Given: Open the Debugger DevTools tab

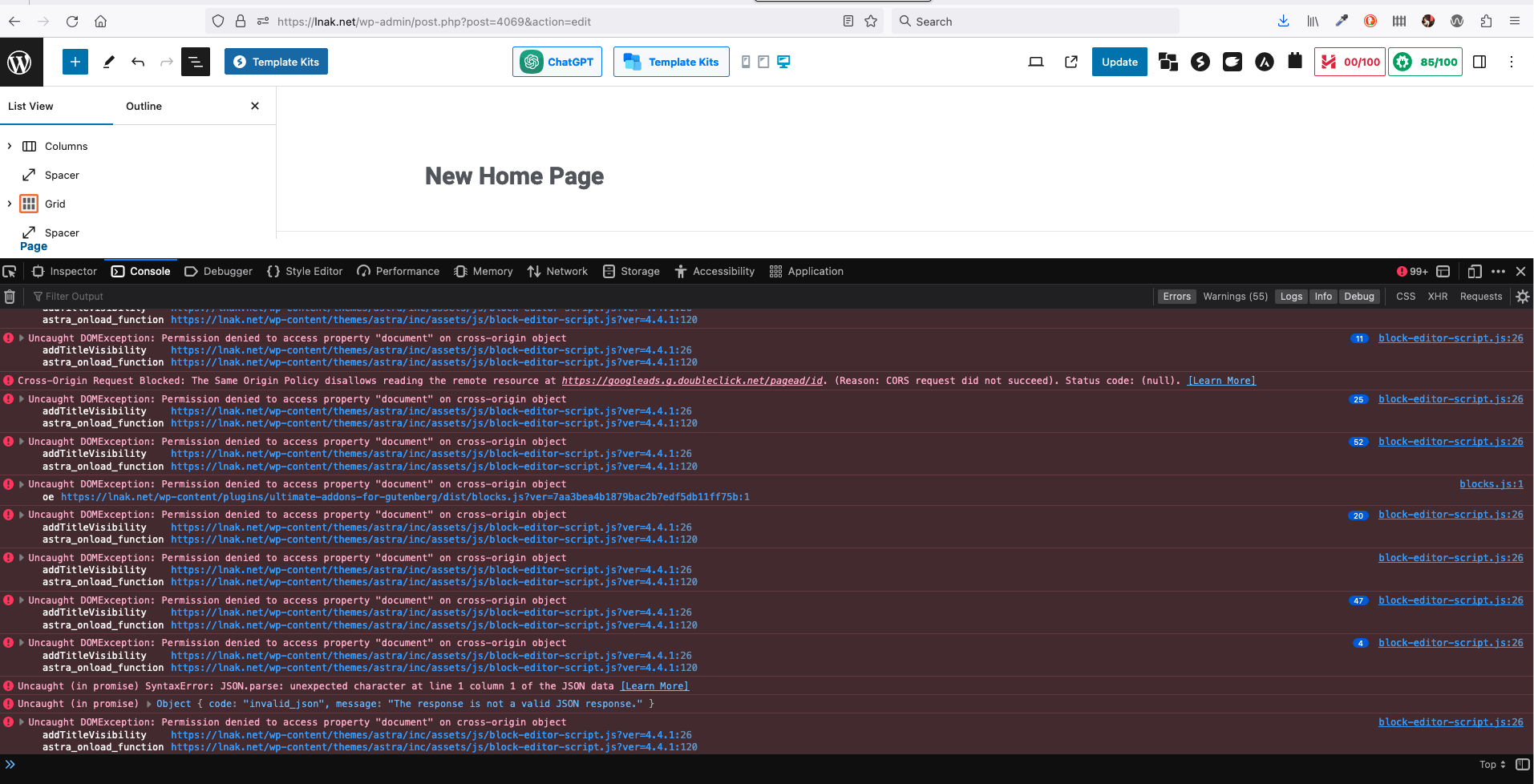Looking at the screenshot, I should pyautogui.click(x=218, y=272).
